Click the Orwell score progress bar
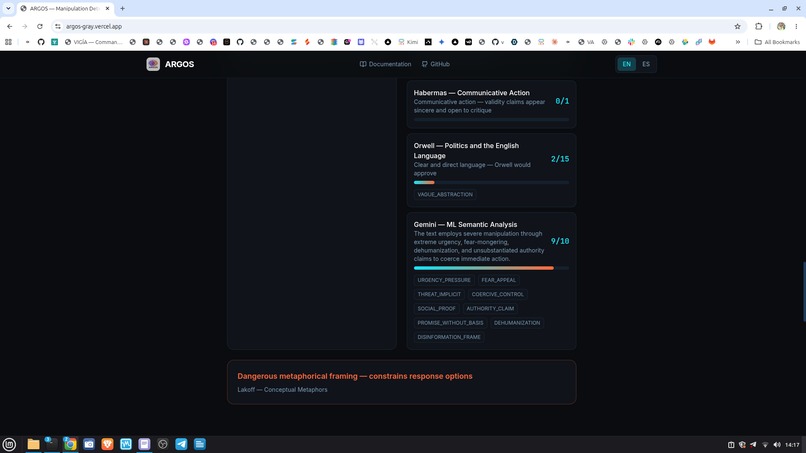 (x=491, y=182)
